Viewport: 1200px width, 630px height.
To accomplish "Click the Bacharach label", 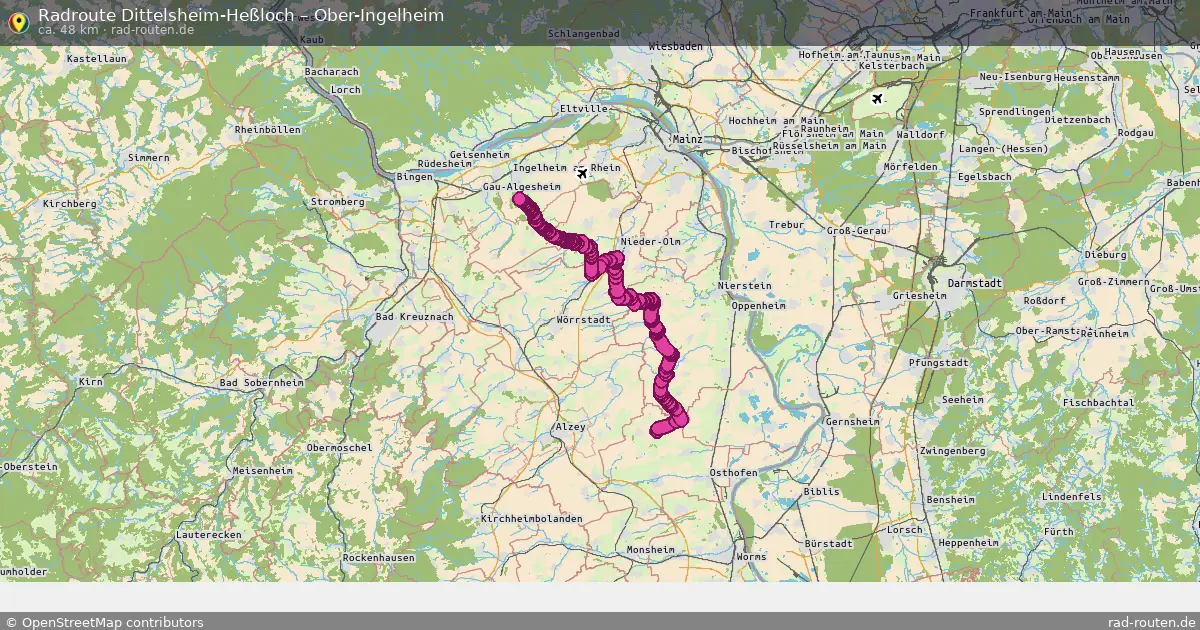I will coord(331,72).
